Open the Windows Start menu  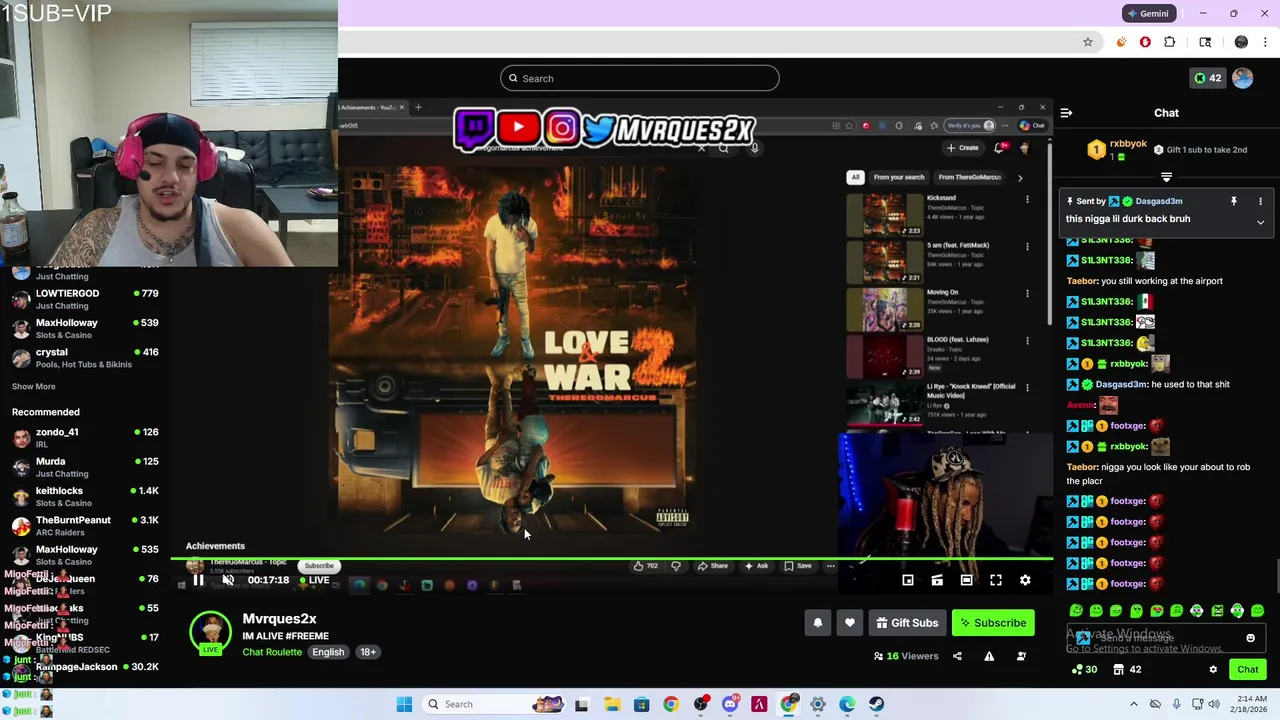click(x=404, y=704)
